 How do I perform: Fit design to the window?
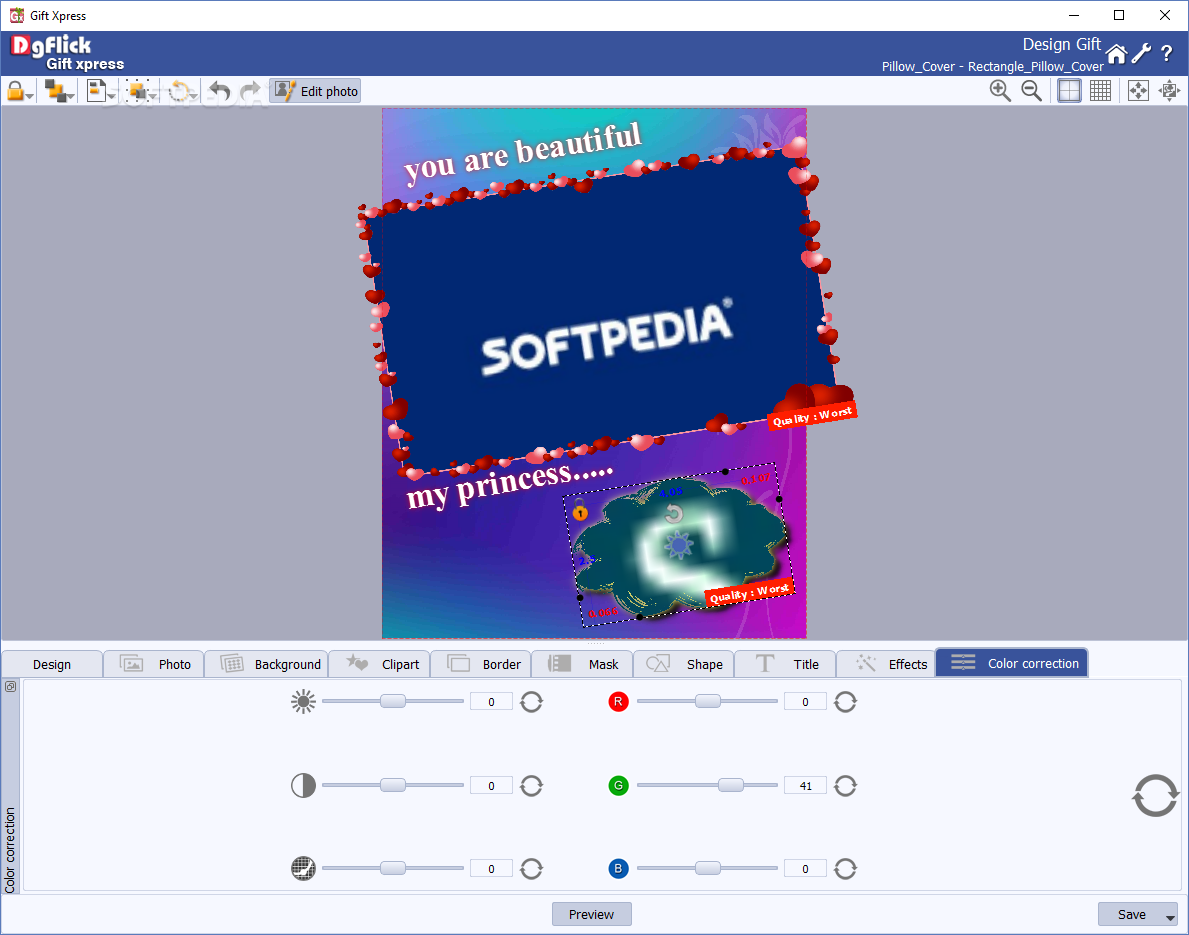pyautogui.click(x=1138, y=90)
